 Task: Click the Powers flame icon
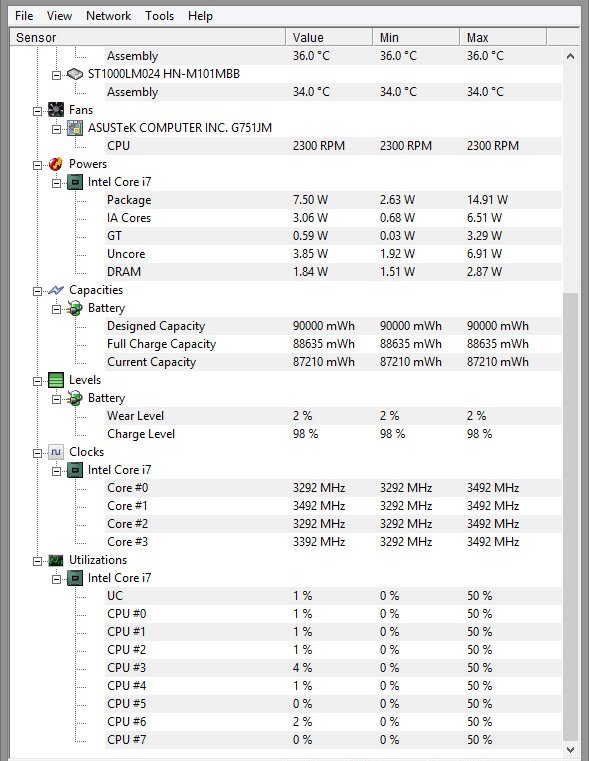click(x=56, y=164)
